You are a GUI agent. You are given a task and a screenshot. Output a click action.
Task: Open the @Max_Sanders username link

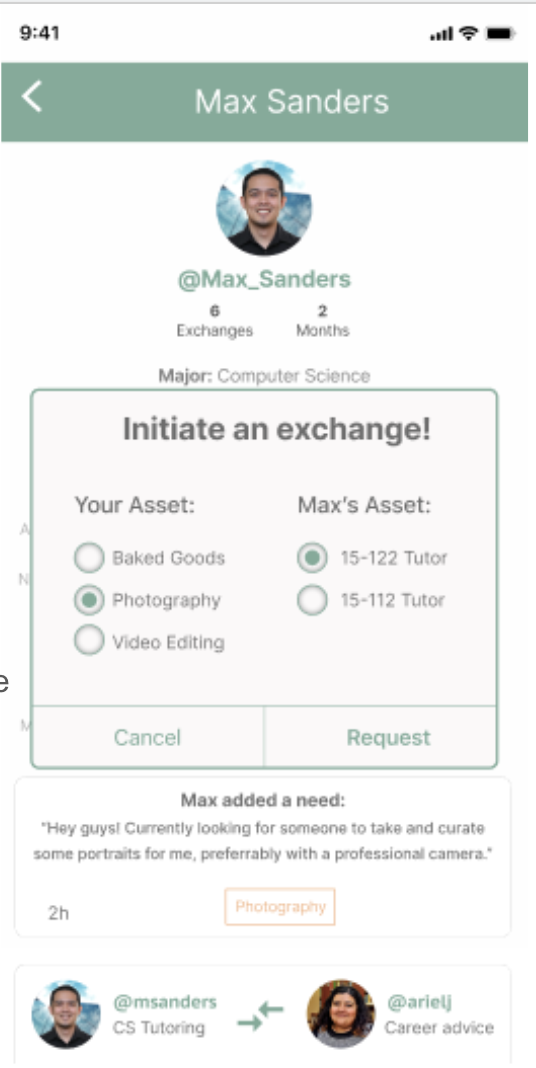(x=264, y=279)
